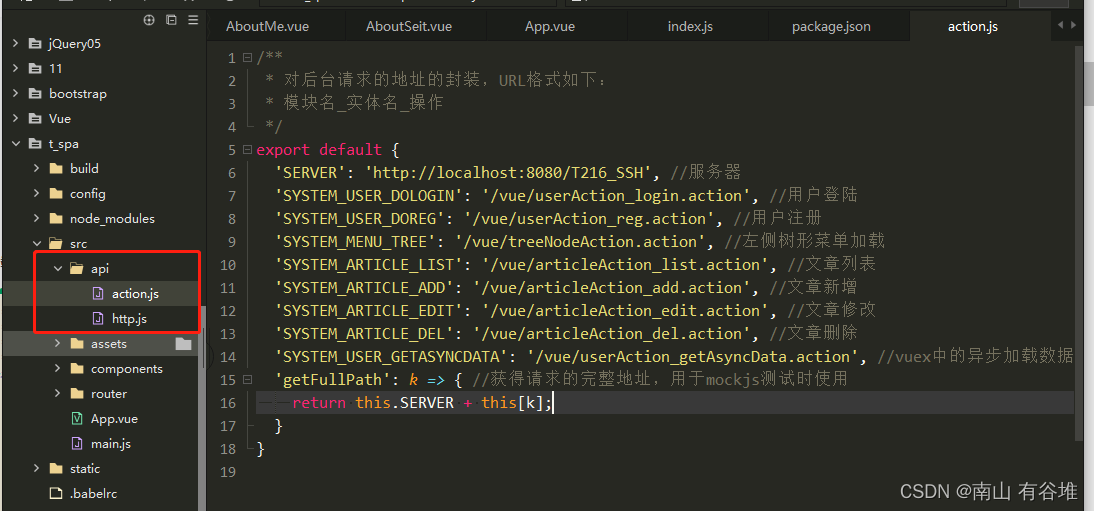Fold the comment block at line 1
The image size is (1094, 511).
(x=247, y=57)
